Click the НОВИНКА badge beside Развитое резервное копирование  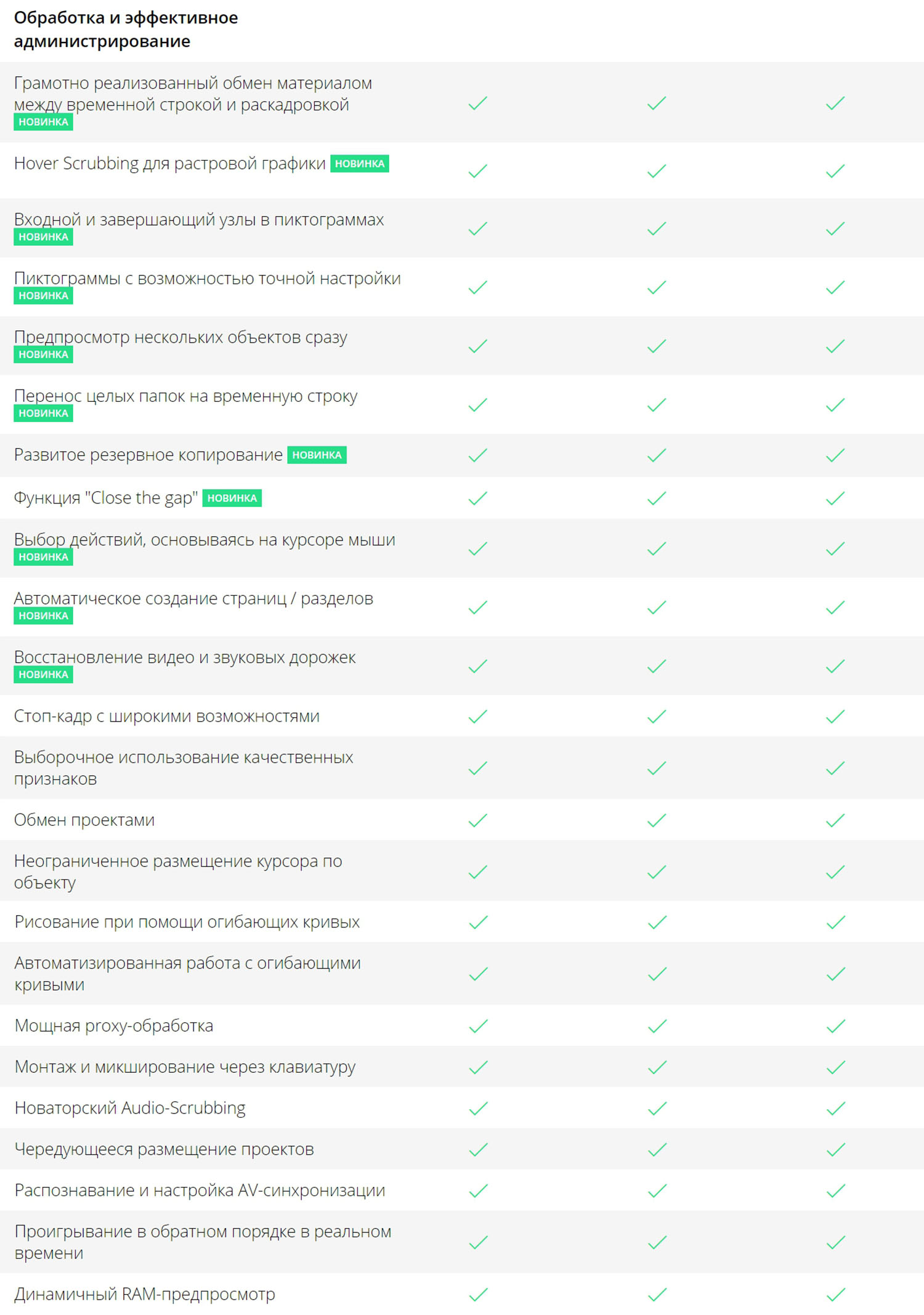(x=317, y=455)
